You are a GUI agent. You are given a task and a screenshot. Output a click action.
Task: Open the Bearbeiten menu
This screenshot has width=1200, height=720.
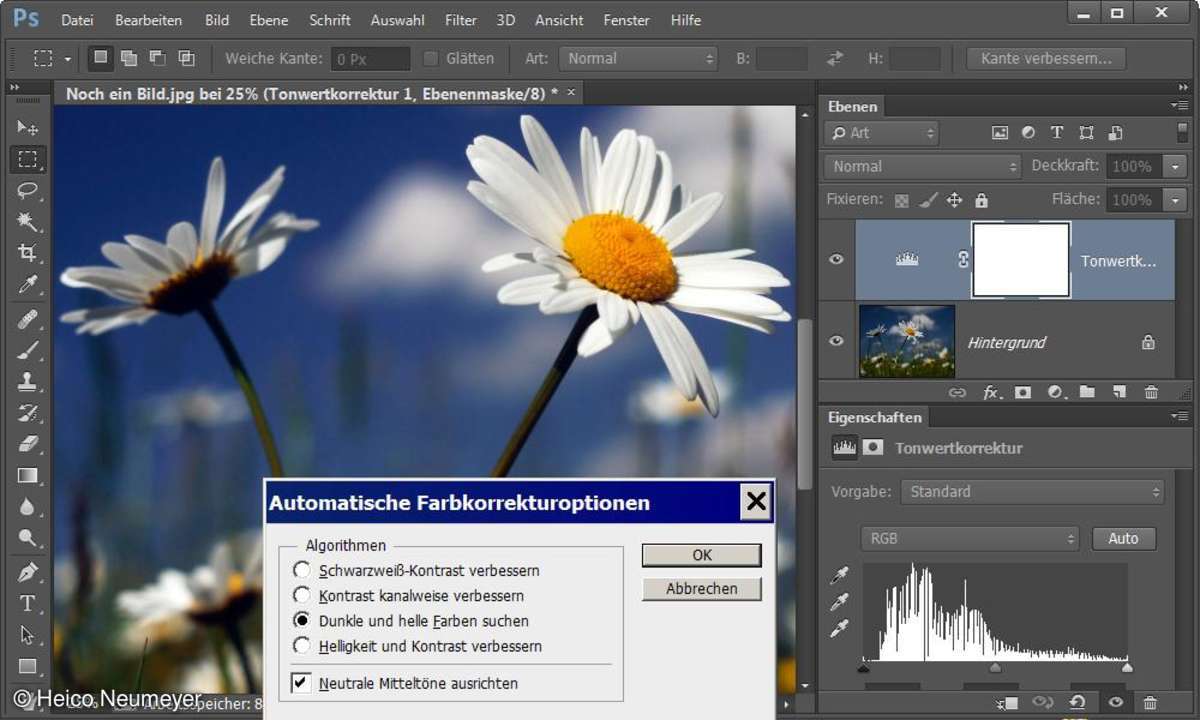click(148, 20)
